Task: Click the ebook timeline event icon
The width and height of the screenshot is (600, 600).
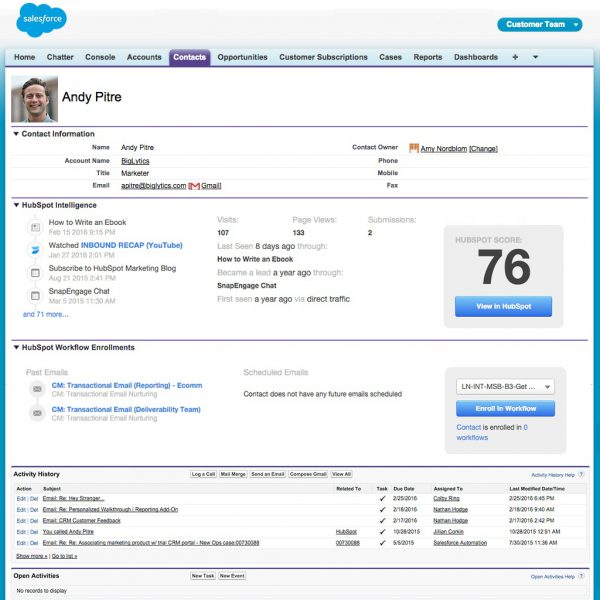Action: coord(35,227)
